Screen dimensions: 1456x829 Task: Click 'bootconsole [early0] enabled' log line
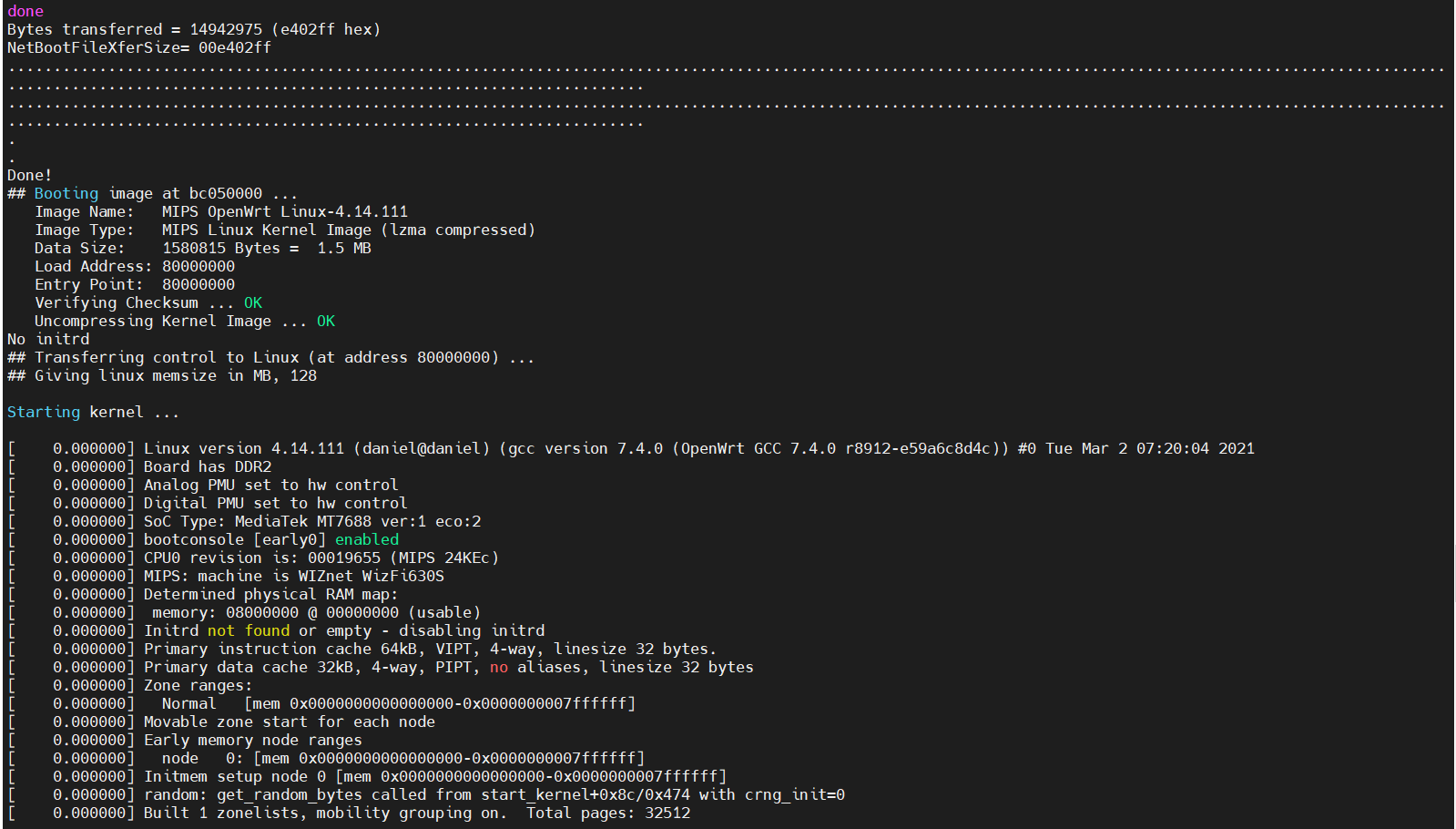coord(203,539)
